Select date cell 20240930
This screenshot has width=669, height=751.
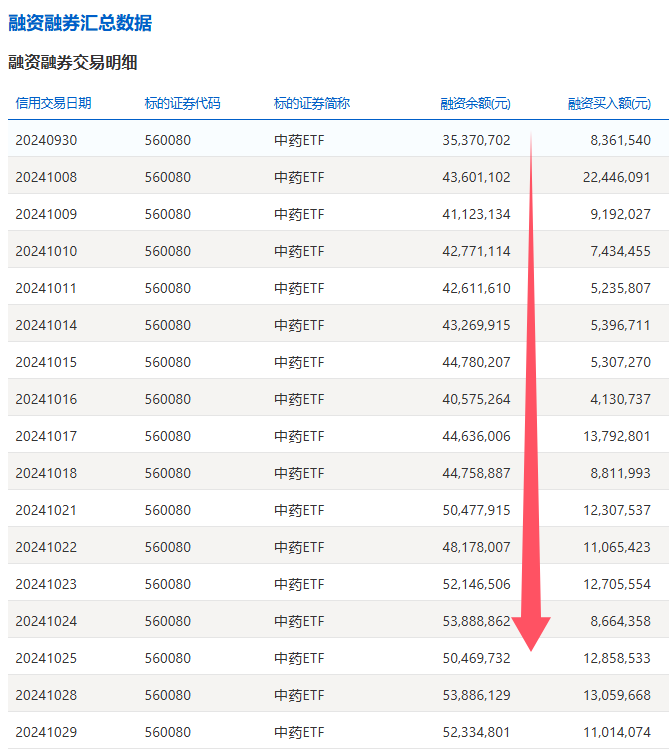[46, 140]
